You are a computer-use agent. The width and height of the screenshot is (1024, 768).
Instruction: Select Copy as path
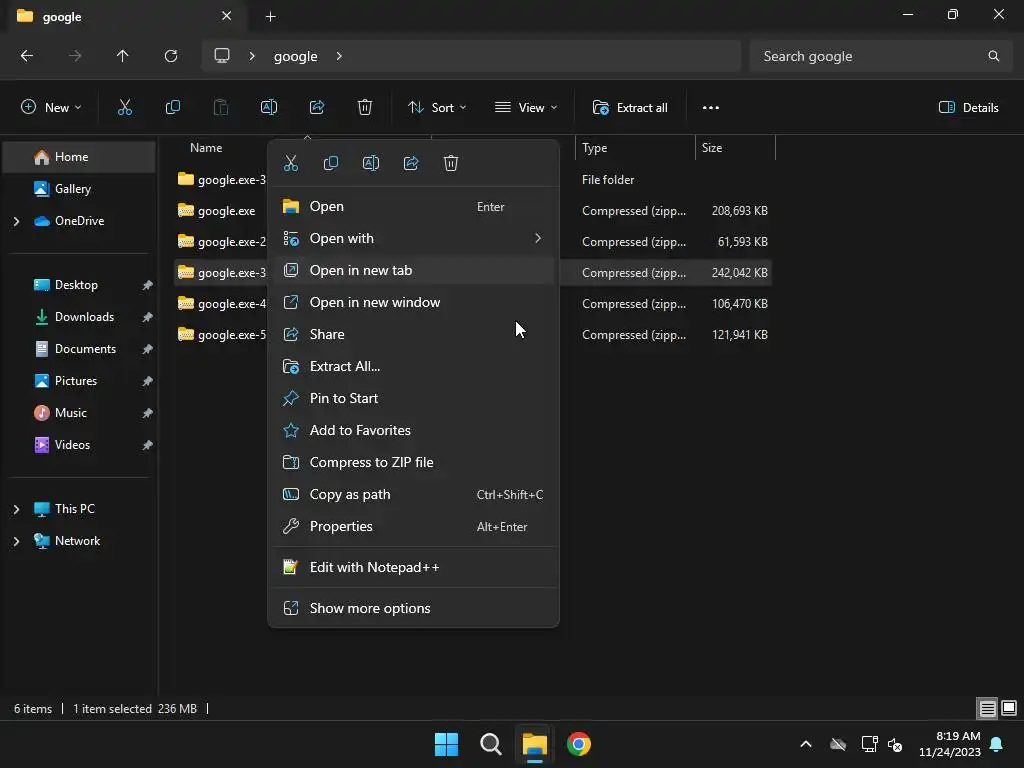coord(413,494)
